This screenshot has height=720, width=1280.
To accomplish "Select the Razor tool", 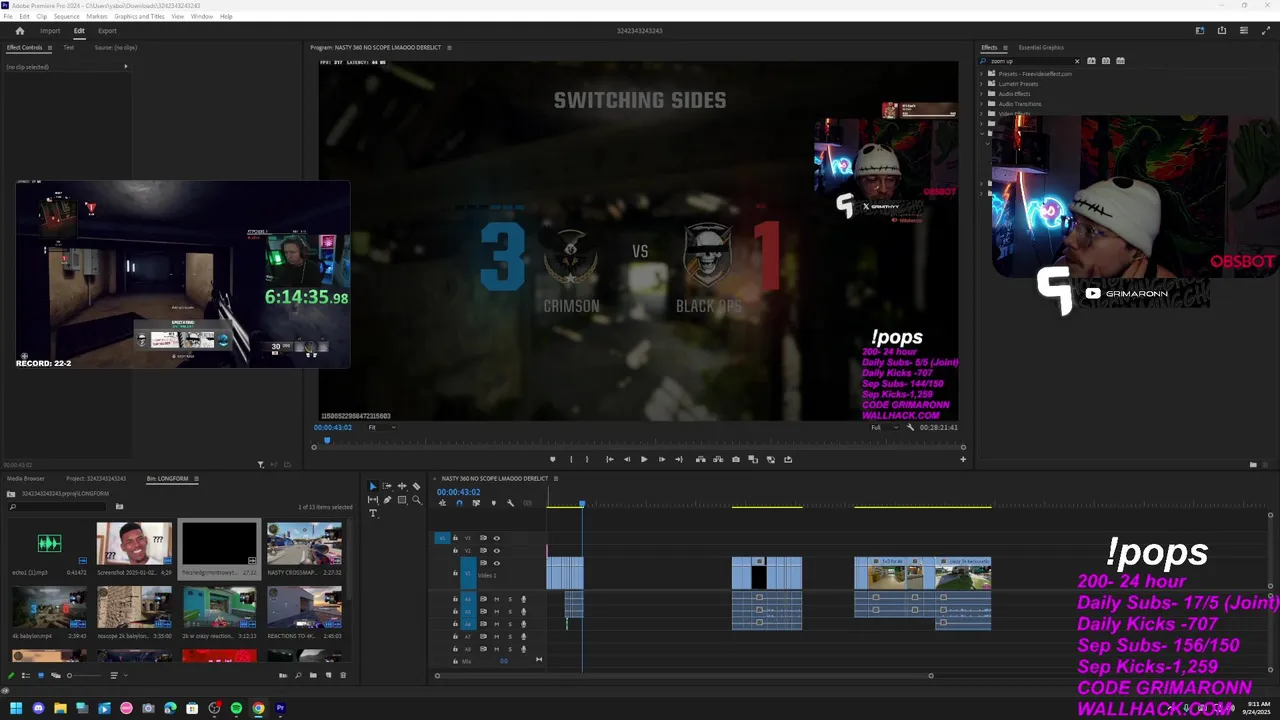I will 416,486.
